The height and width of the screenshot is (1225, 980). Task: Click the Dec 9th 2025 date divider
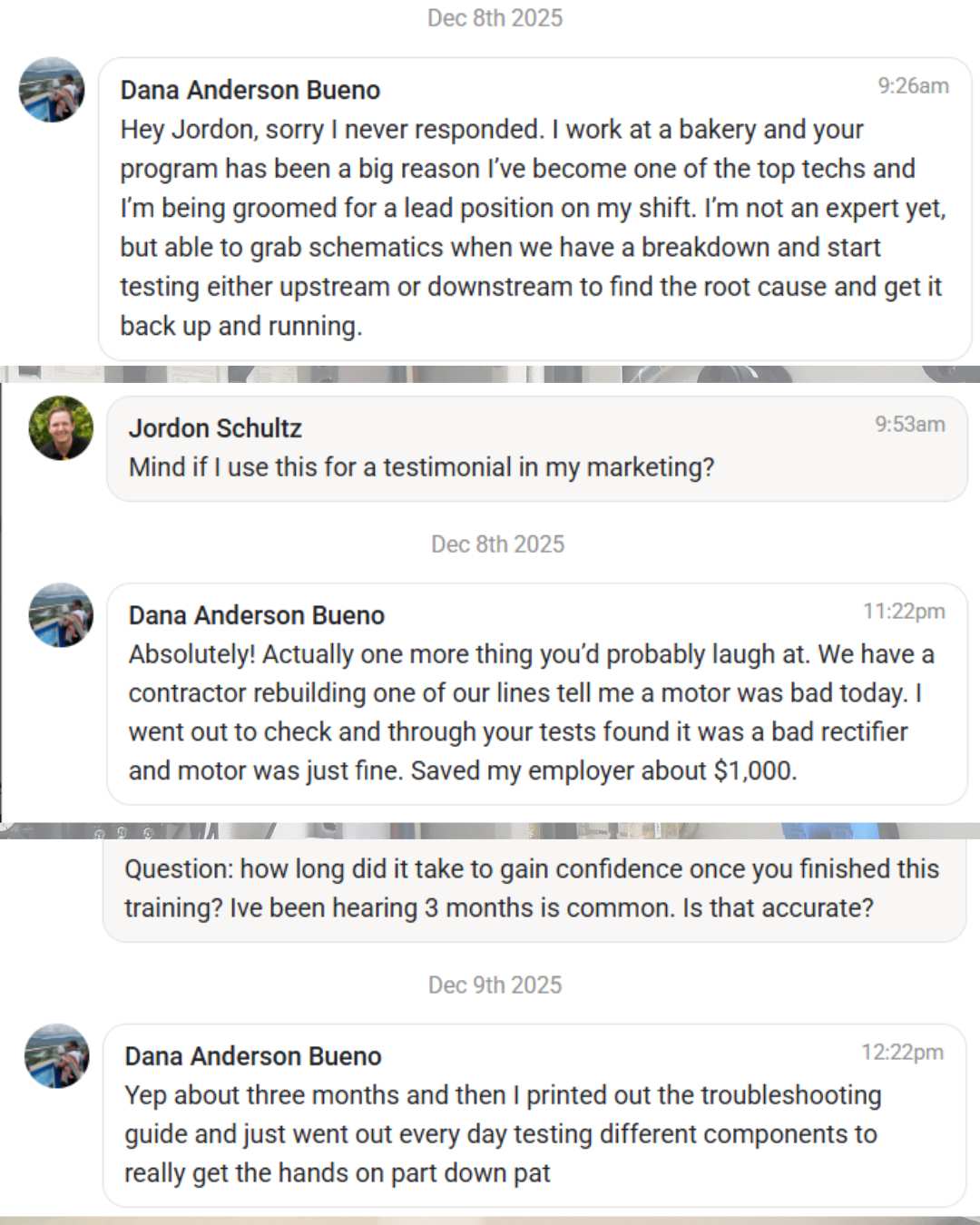pyautogui.click(x=495, y=985)
